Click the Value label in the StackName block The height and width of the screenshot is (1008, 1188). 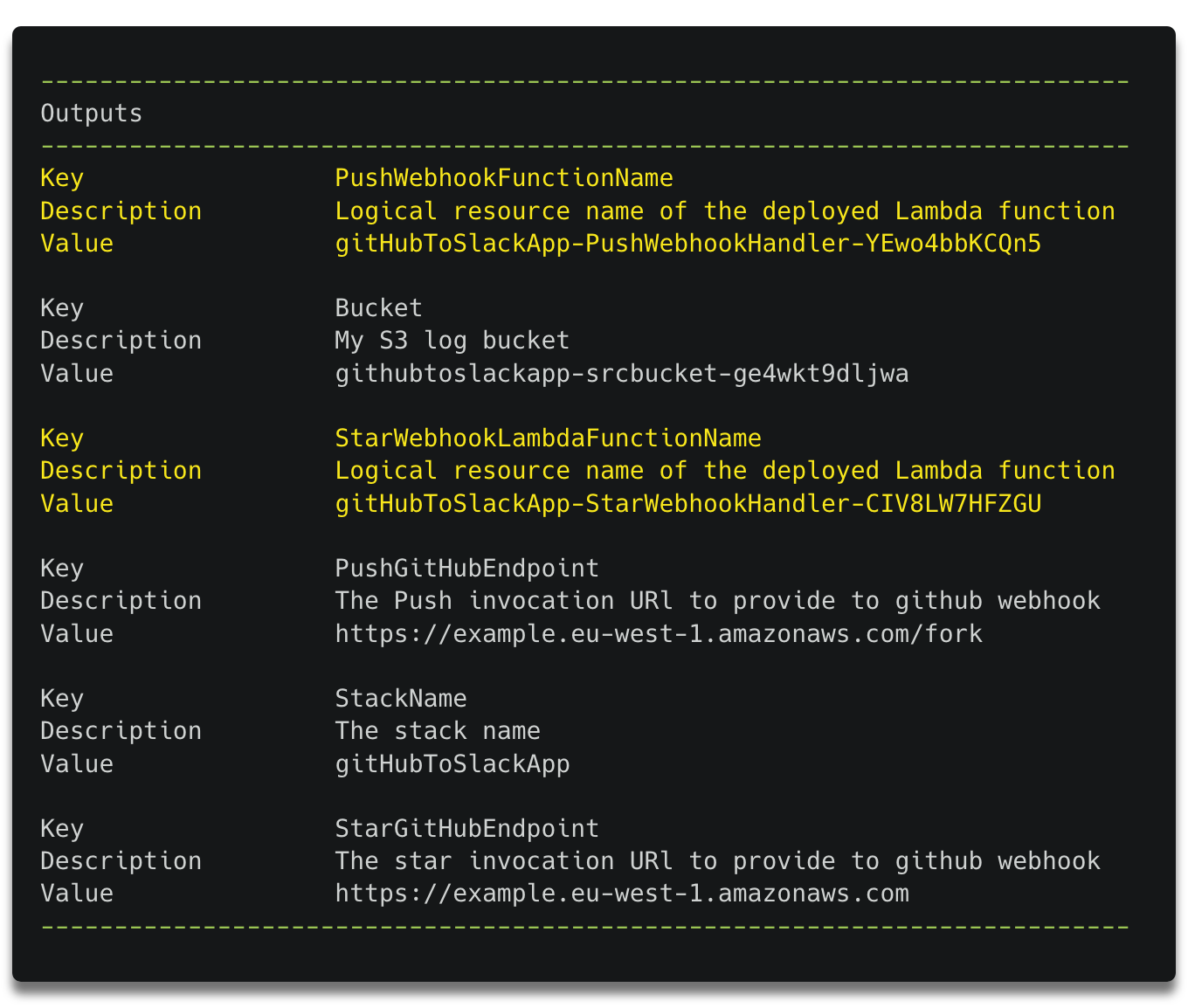point(77,764)
